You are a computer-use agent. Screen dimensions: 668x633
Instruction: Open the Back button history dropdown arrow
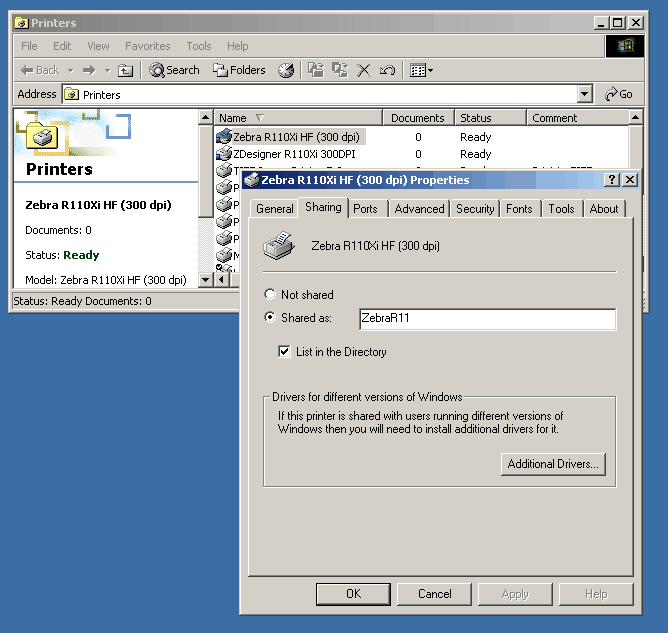[x=71, y=71]
